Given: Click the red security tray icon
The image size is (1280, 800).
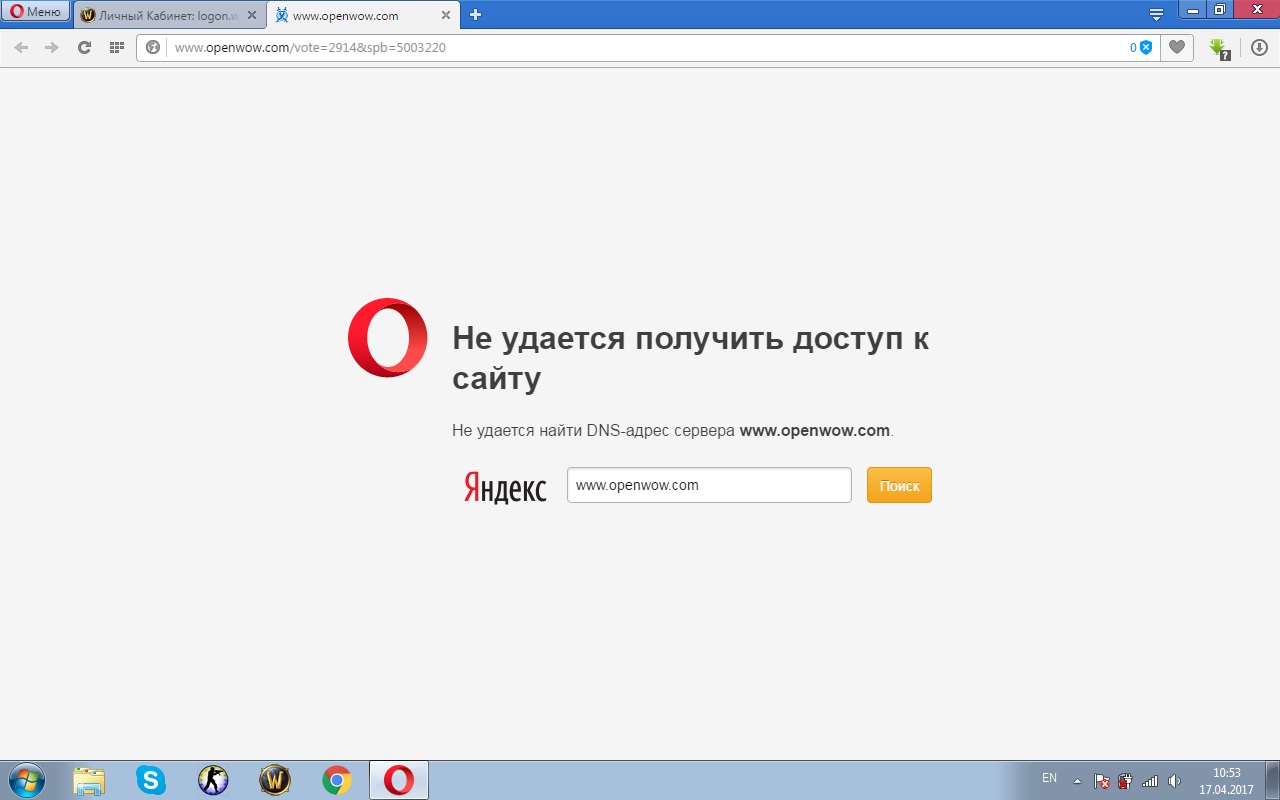Looking at the screenshot, I should click(x=1125, y=781).
